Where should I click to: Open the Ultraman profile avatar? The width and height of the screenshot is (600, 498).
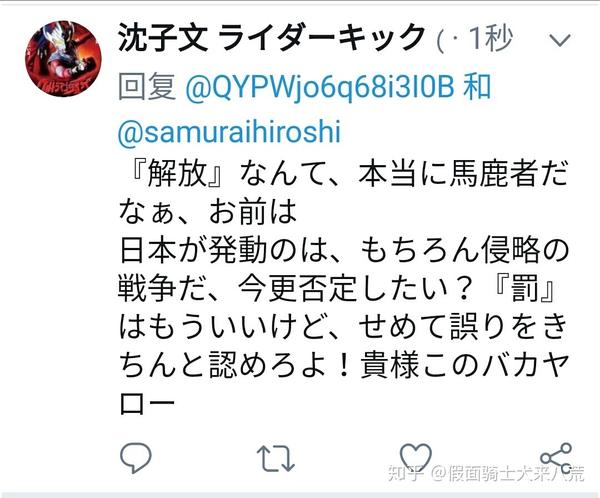(63, 59)
